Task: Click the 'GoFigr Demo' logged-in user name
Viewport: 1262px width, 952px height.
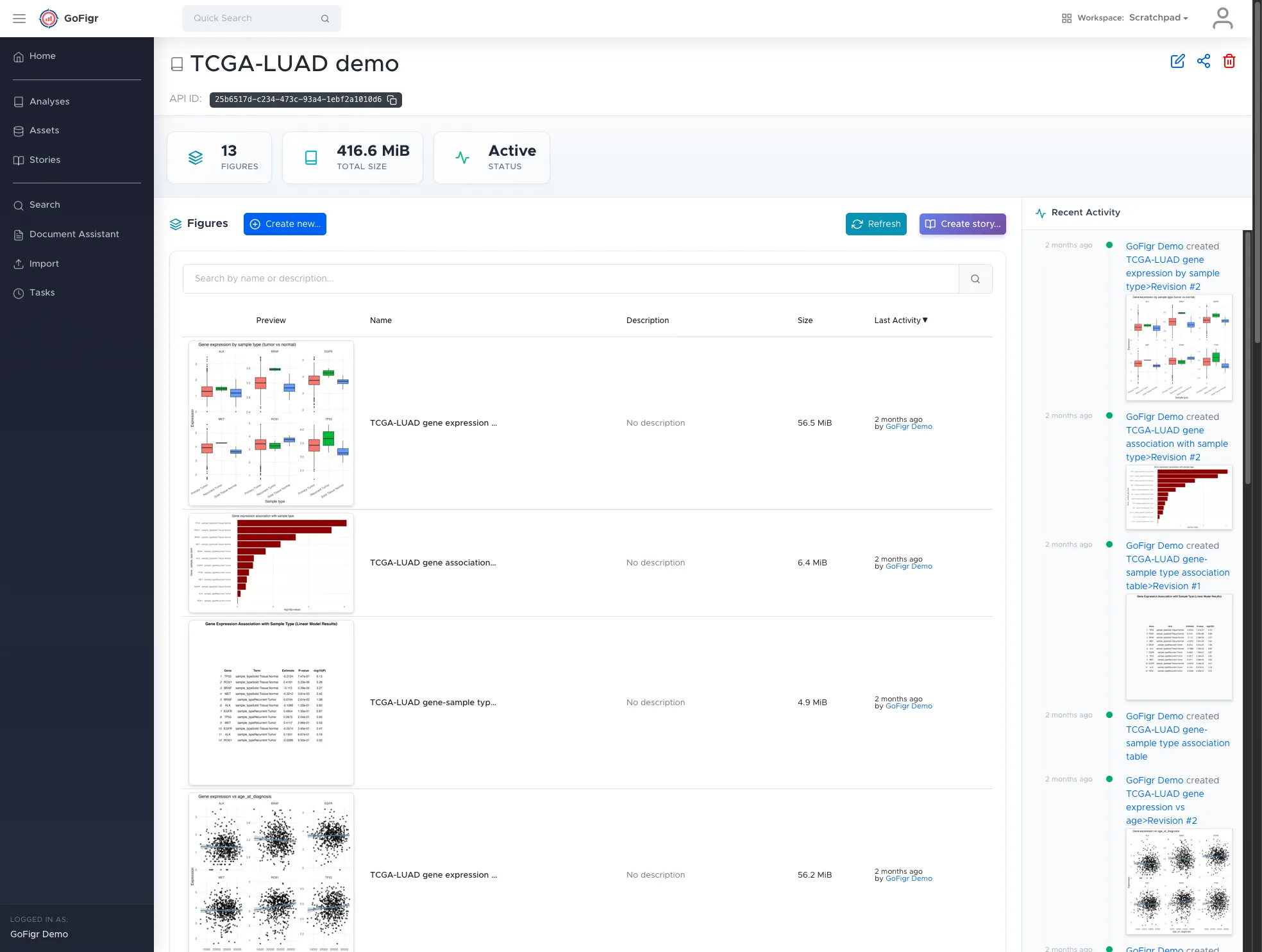Action: pyautogui.click(x=39, y=935)
